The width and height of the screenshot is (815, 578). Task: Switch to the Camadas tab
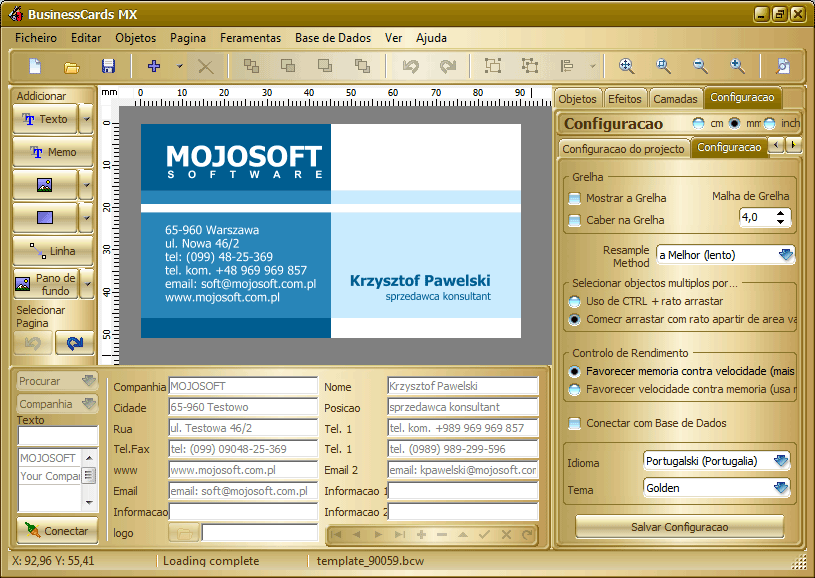tap(675, 99)
